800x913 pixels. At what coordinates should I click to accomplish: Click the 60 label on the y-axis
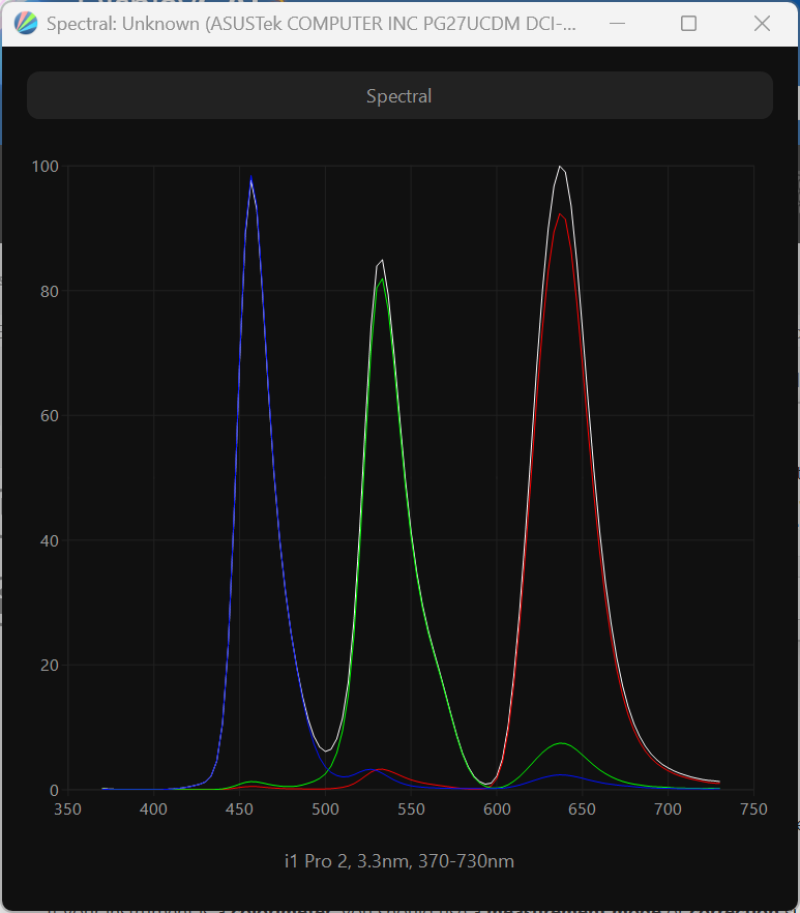[x=49, y=416]
